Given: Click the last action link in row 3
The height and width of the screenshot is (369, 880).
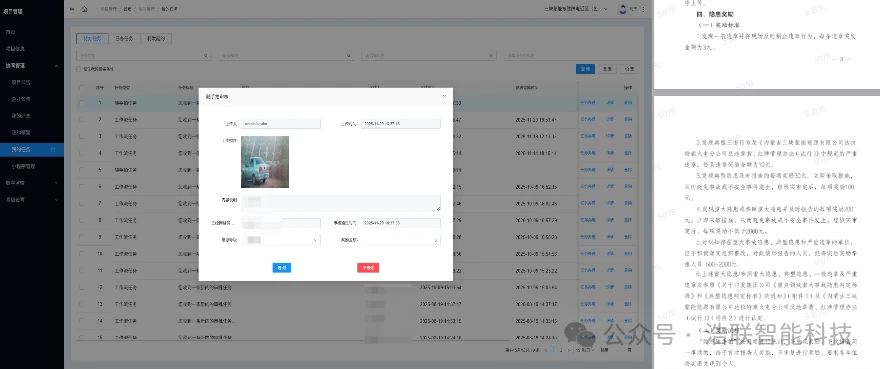Looking at the screenshot, I should (628, 136).
